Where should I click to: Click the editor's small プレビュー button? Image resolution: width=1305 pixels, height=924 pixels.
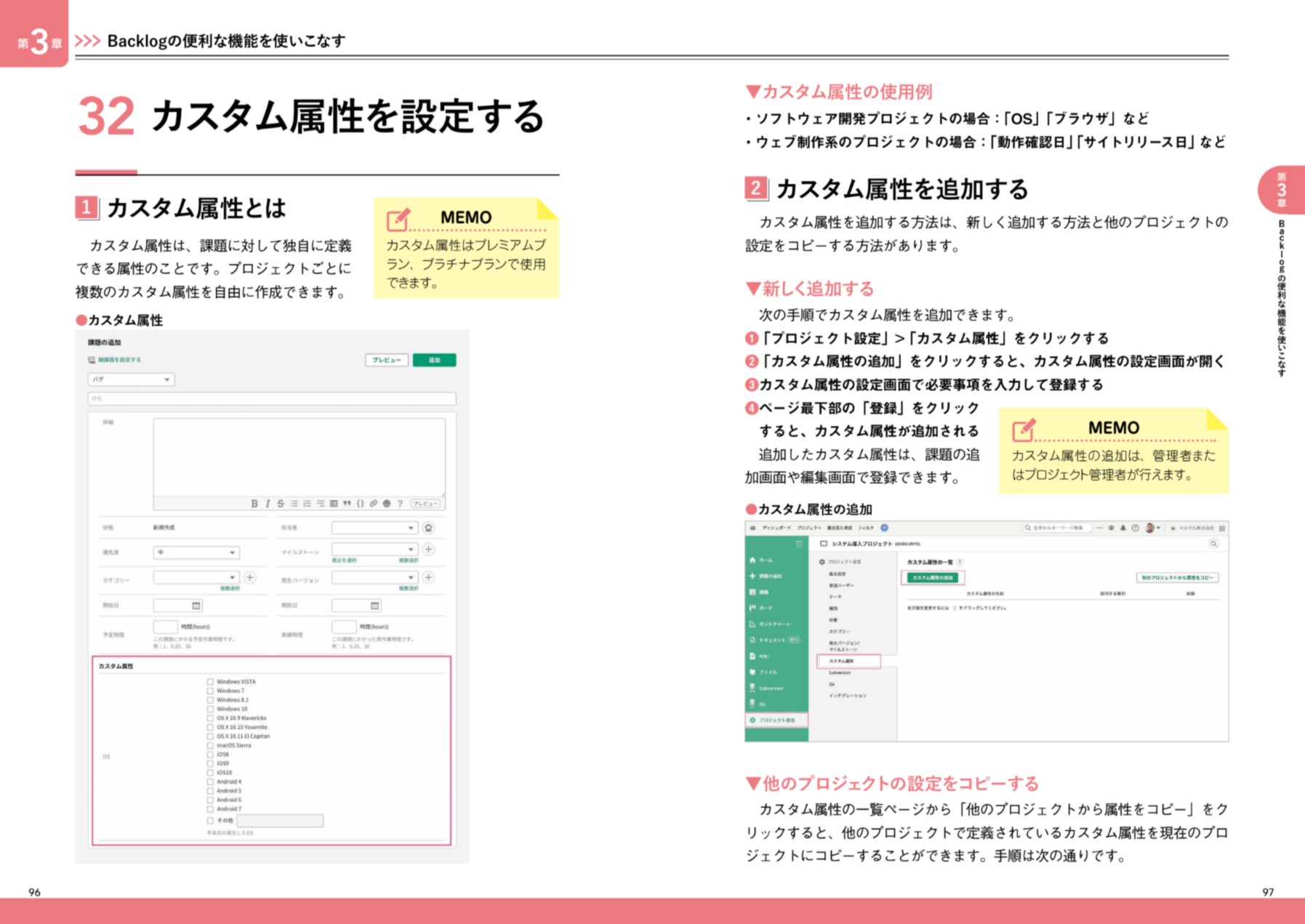(425, 503)
